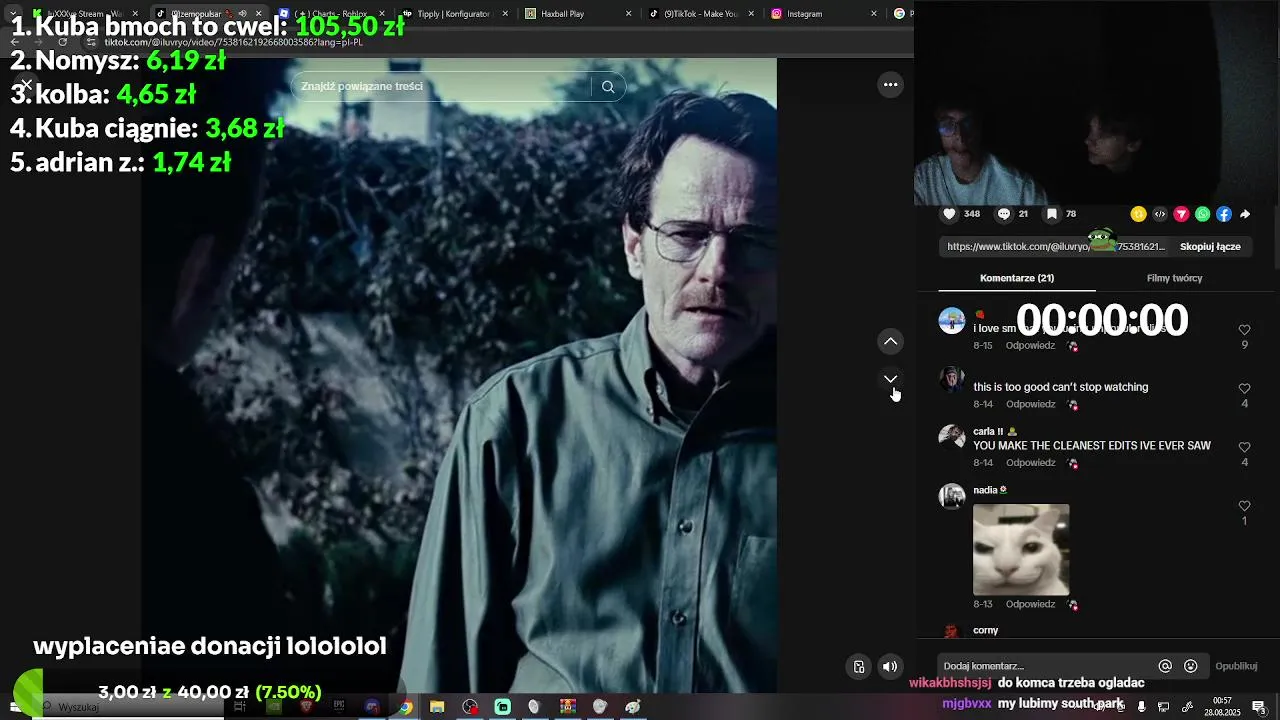Bookmark the video with the save icon
The width and height of the screenshot is (1280, 720).
tap(1052, 214)
